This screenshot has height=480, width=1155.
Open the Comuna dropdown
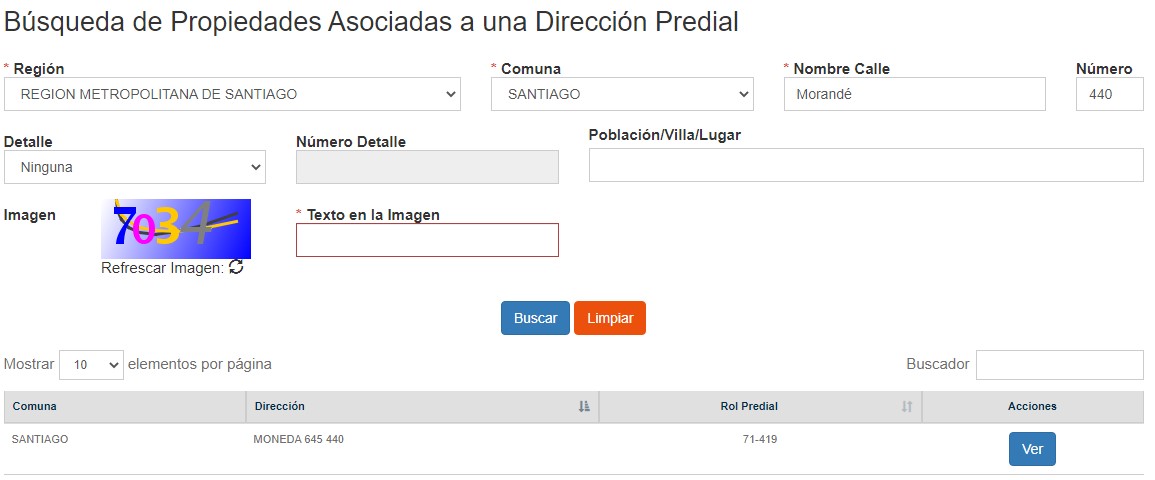[622, 94]
